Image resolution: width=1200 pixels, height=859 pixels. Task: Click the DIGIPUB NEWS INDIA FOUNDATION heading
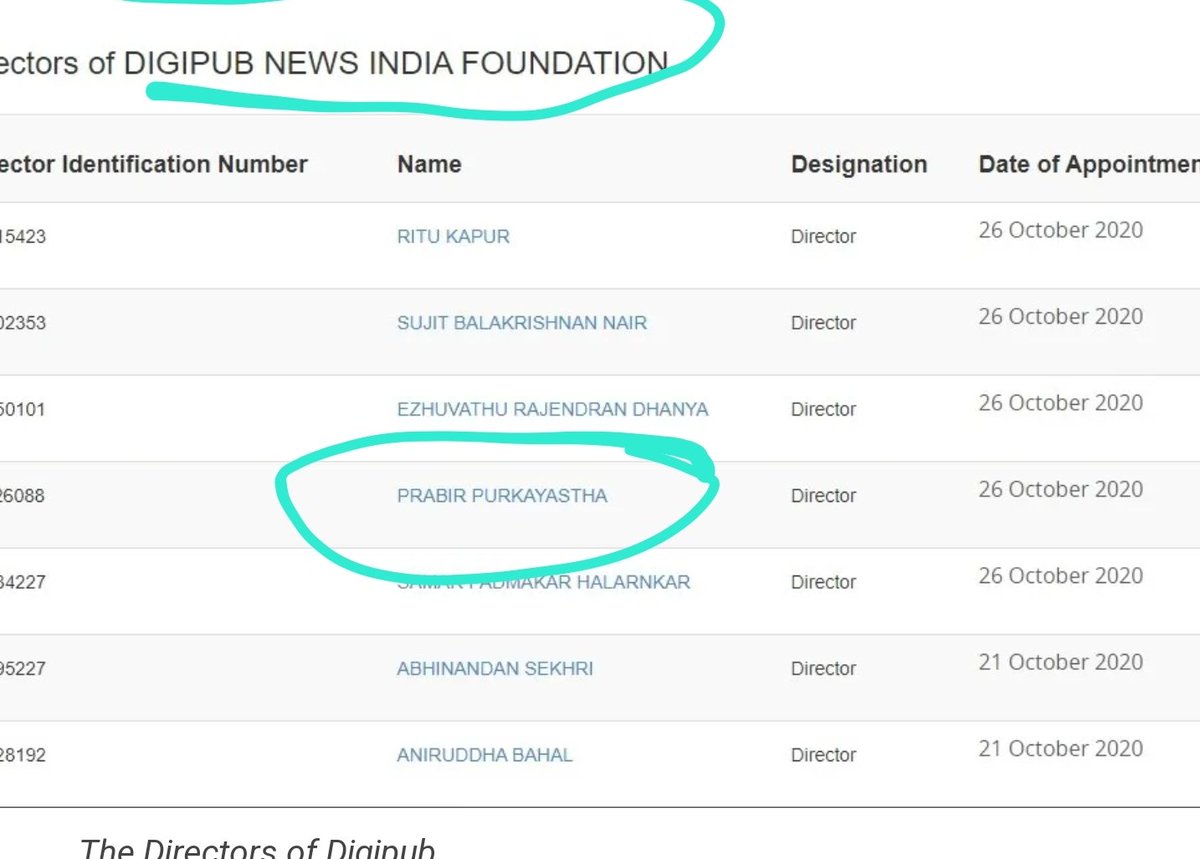(x=395, y=64)
